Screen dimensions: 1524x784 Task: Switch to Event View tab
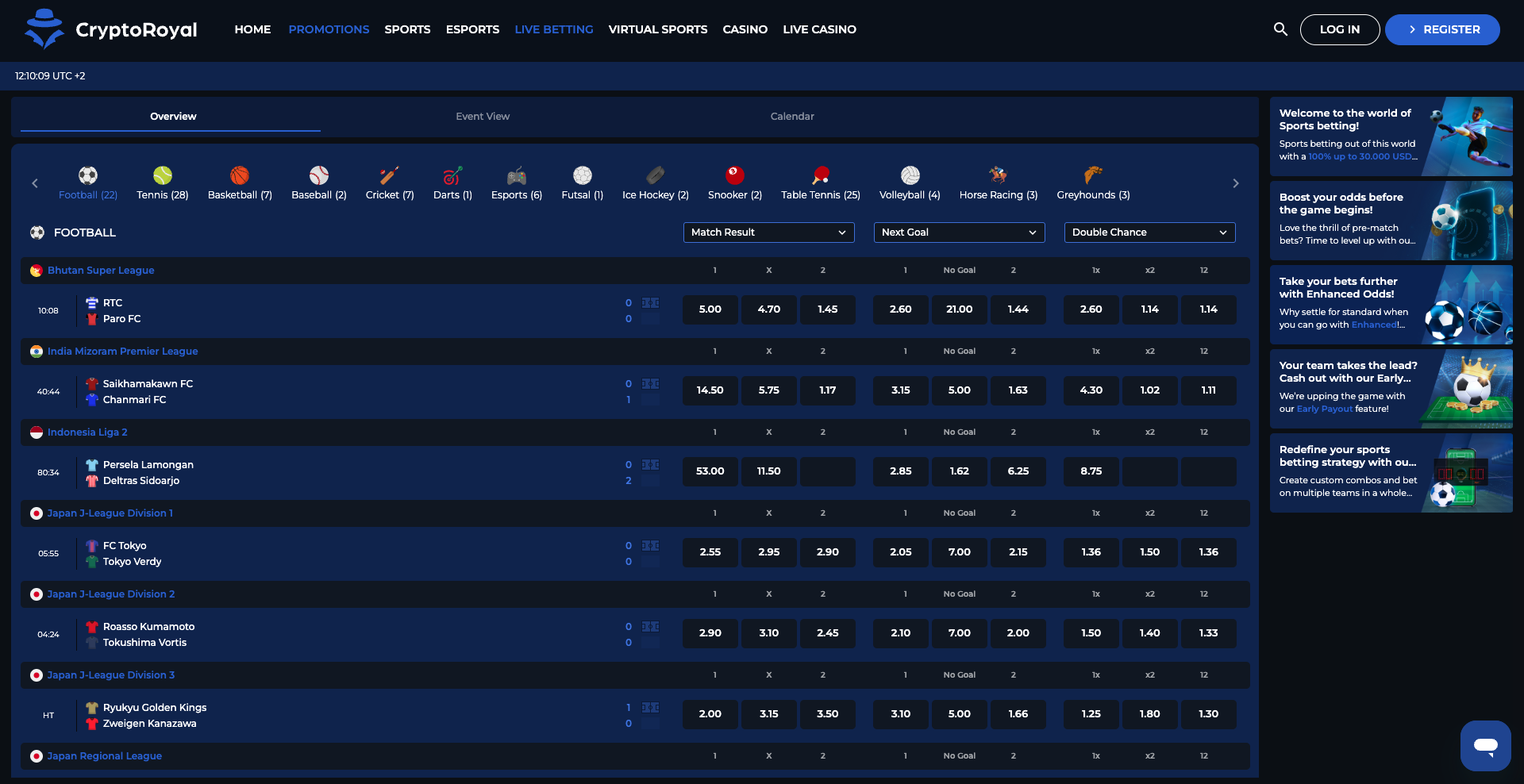pos(483,117)
